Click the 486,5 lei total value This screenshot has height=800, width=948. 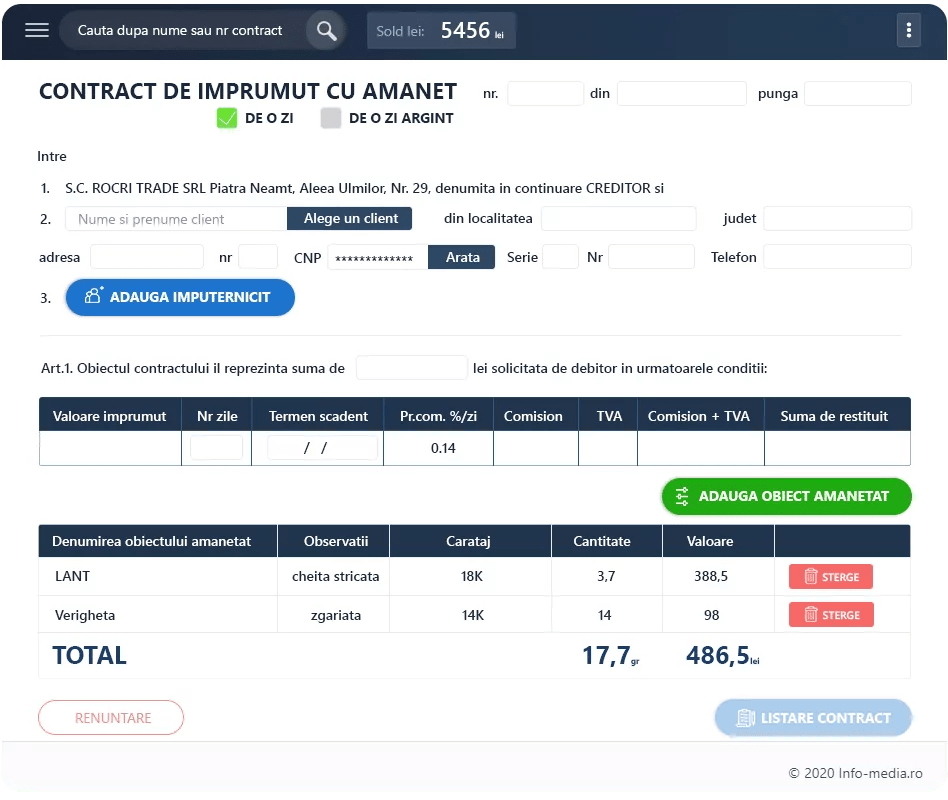(722, 655)
